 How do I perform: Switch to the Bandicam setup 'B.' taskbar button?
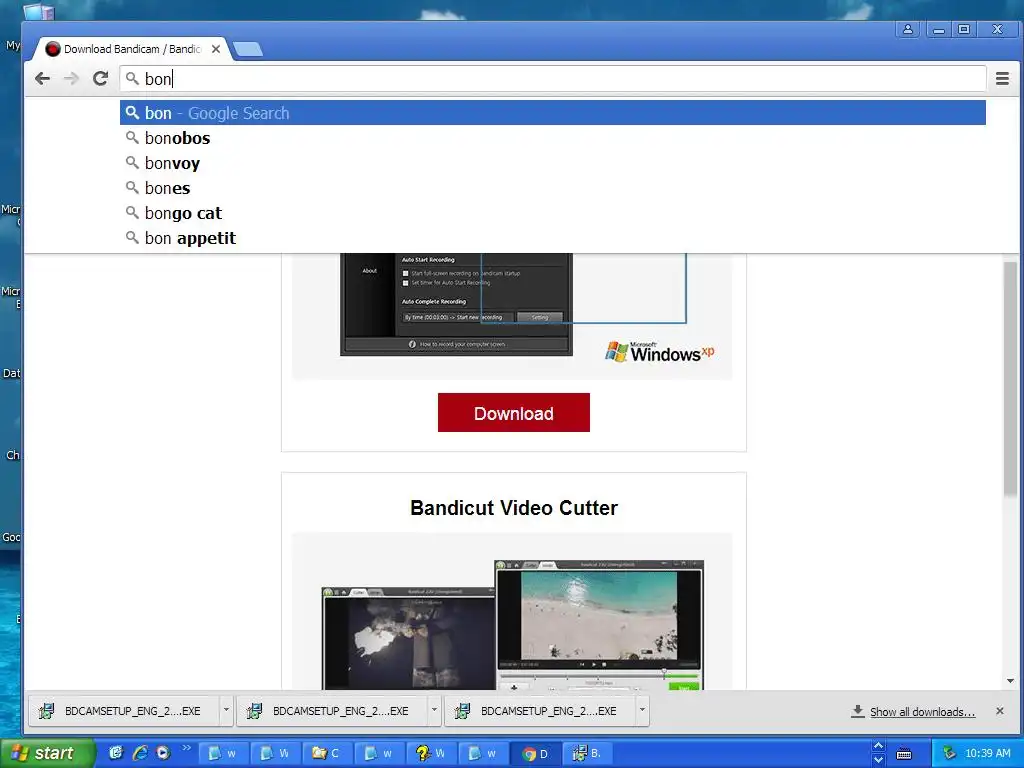pos(588,754)
